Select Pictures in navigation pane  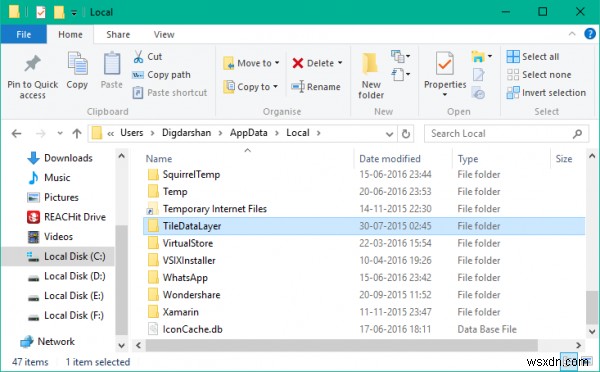(61, 197)
